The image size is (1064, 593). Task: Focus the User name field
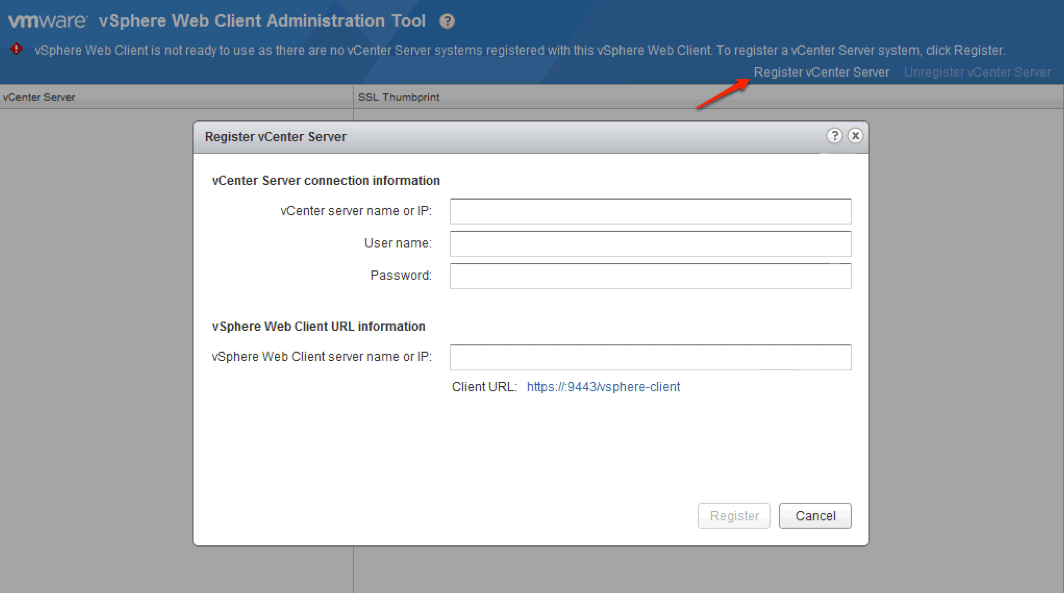coord(650,244)
